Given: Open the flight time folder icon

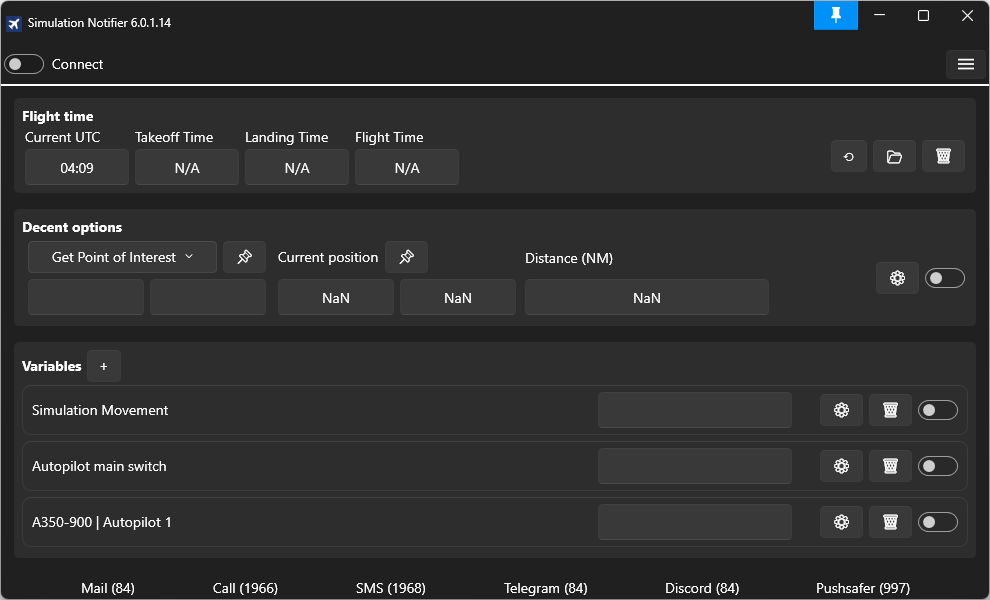Looking at the screenshot, I should tap(894, 157).
